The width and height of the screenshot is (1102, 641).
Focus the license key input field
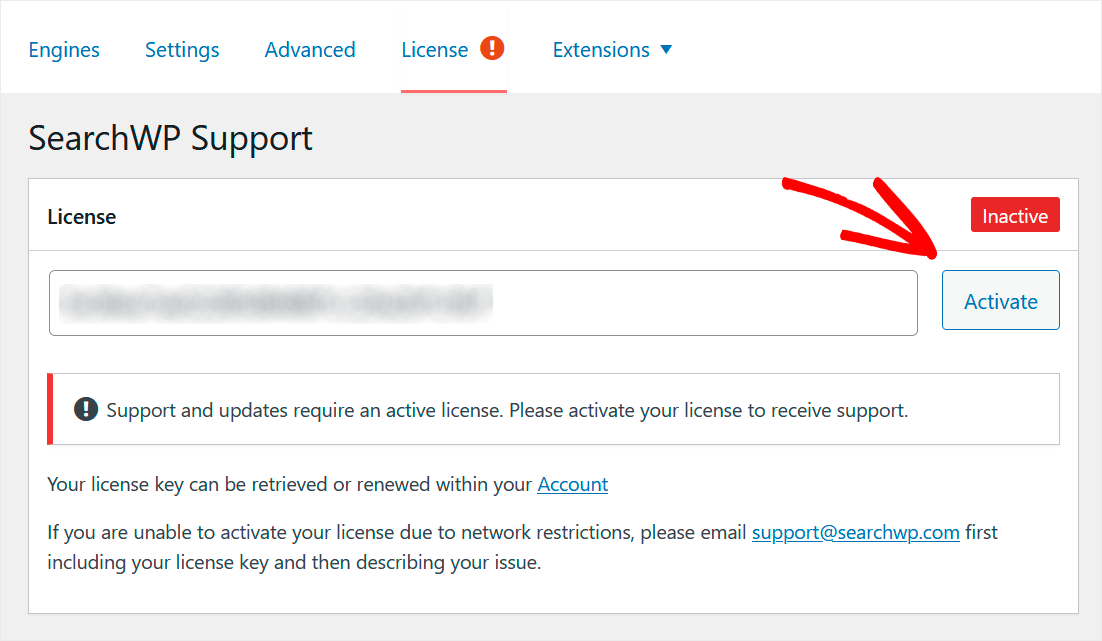pyautogui.click(x=700, y=302)
